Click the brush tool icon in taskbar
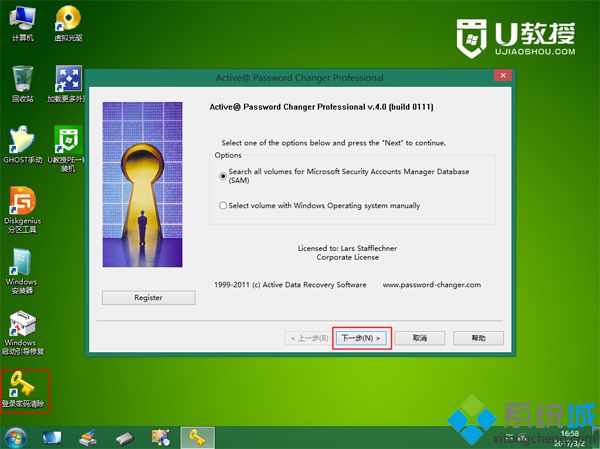600x449 pixels. tap(88, 438)
